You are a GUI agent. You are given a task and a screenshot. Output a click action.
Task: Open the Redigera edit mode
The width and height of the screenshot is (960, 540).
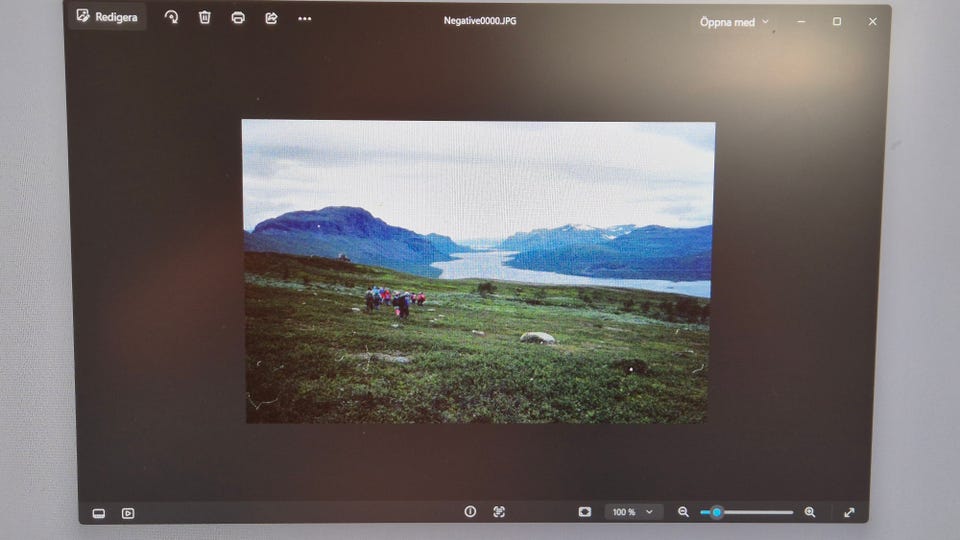tap(107, 17)
